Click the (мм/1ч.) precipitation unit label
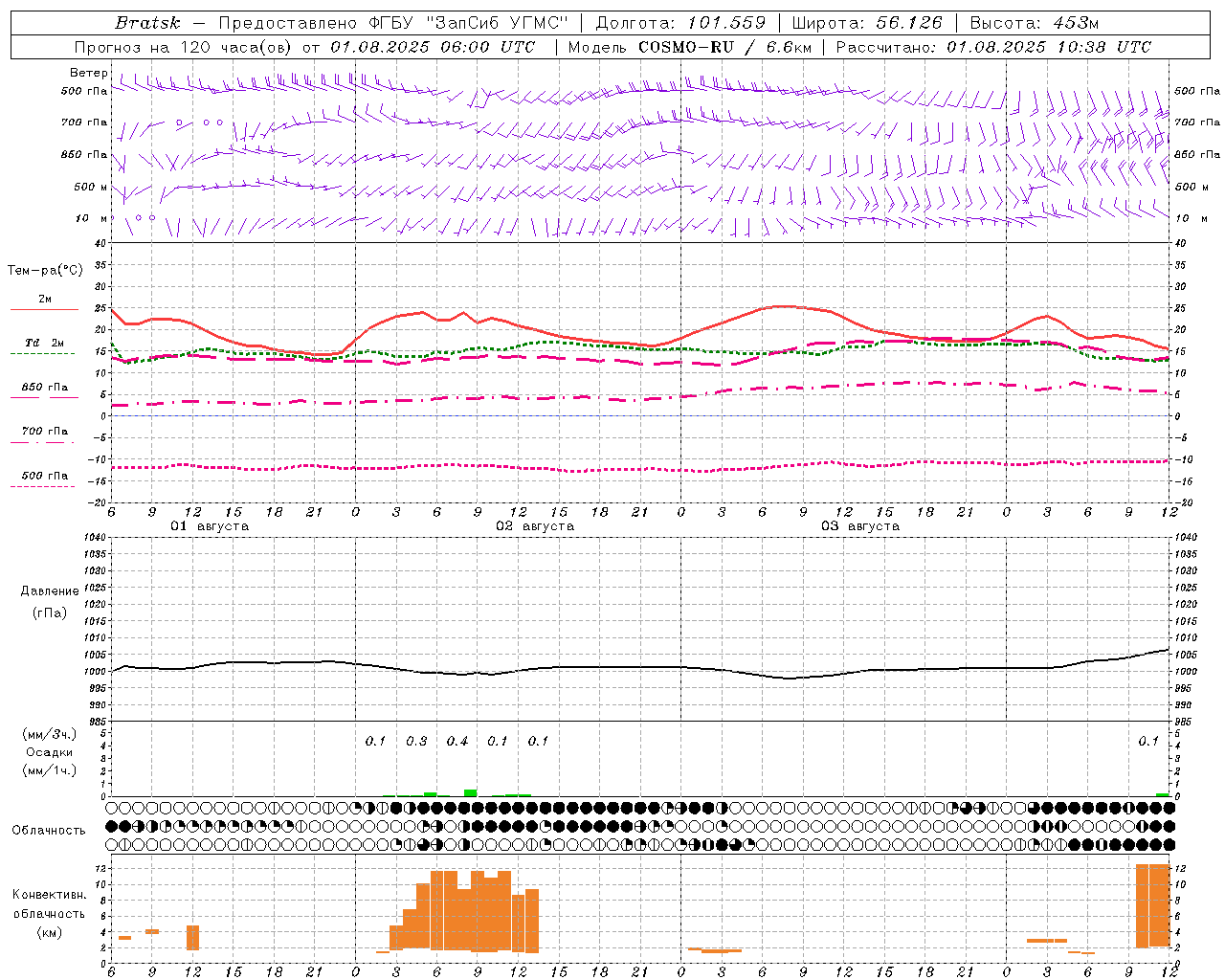Viewport: 1225px width, 980px height. coord(50,770)
